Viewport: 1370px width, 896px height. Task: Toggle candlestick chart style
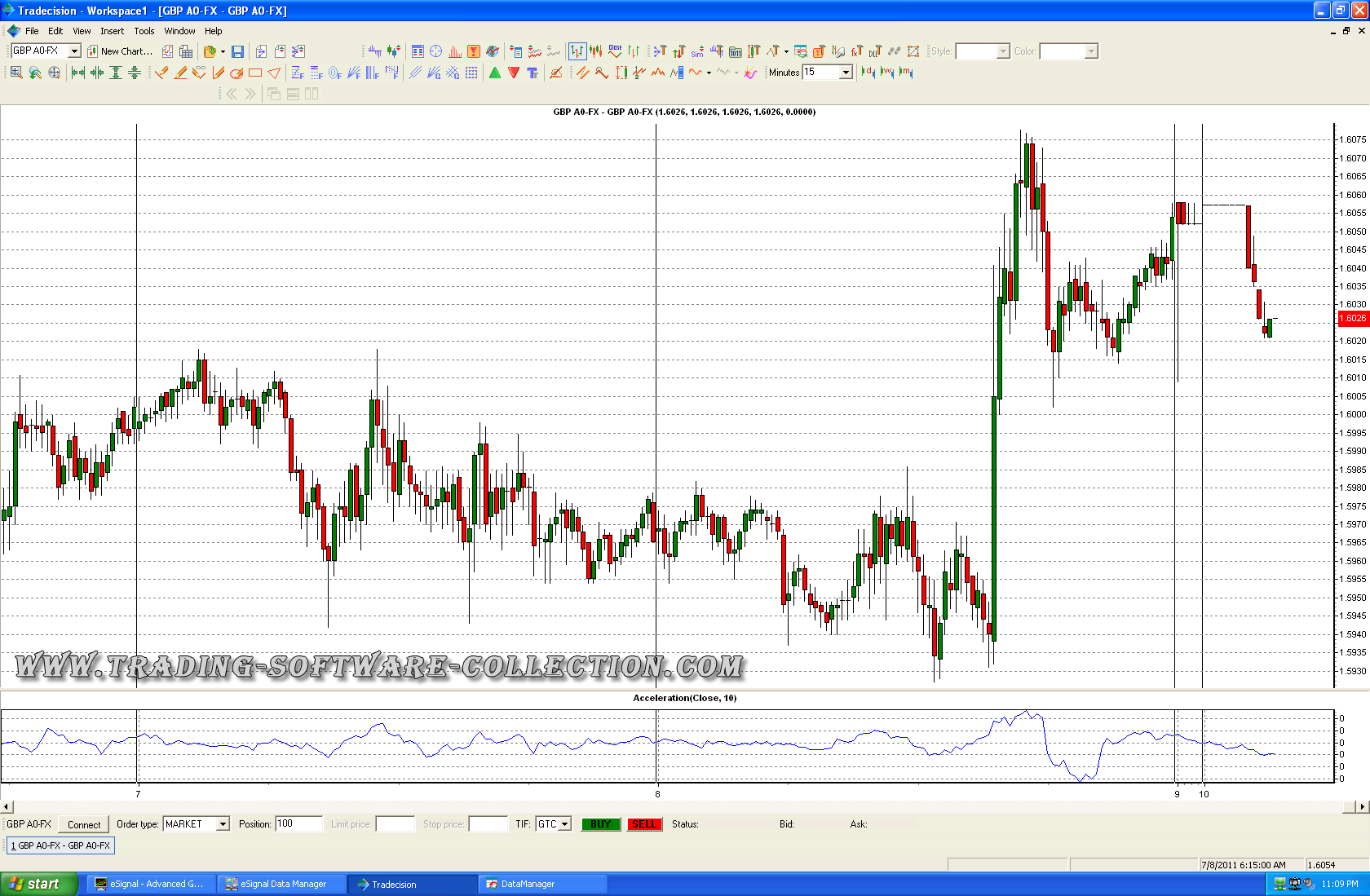[x=596, y=51]
